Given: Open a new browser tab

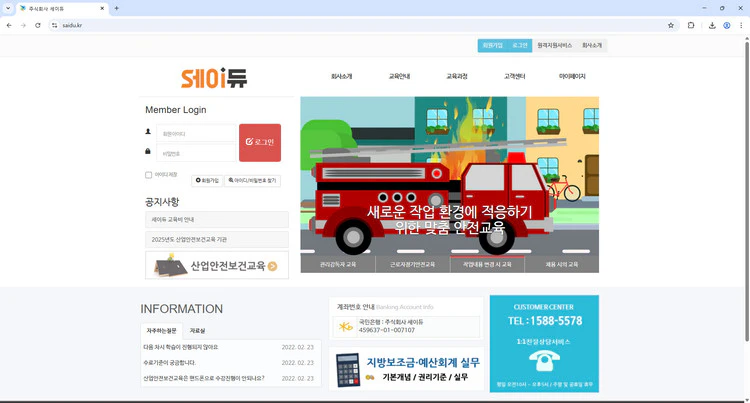Looking at the screenshot, I should pos(116,8).
